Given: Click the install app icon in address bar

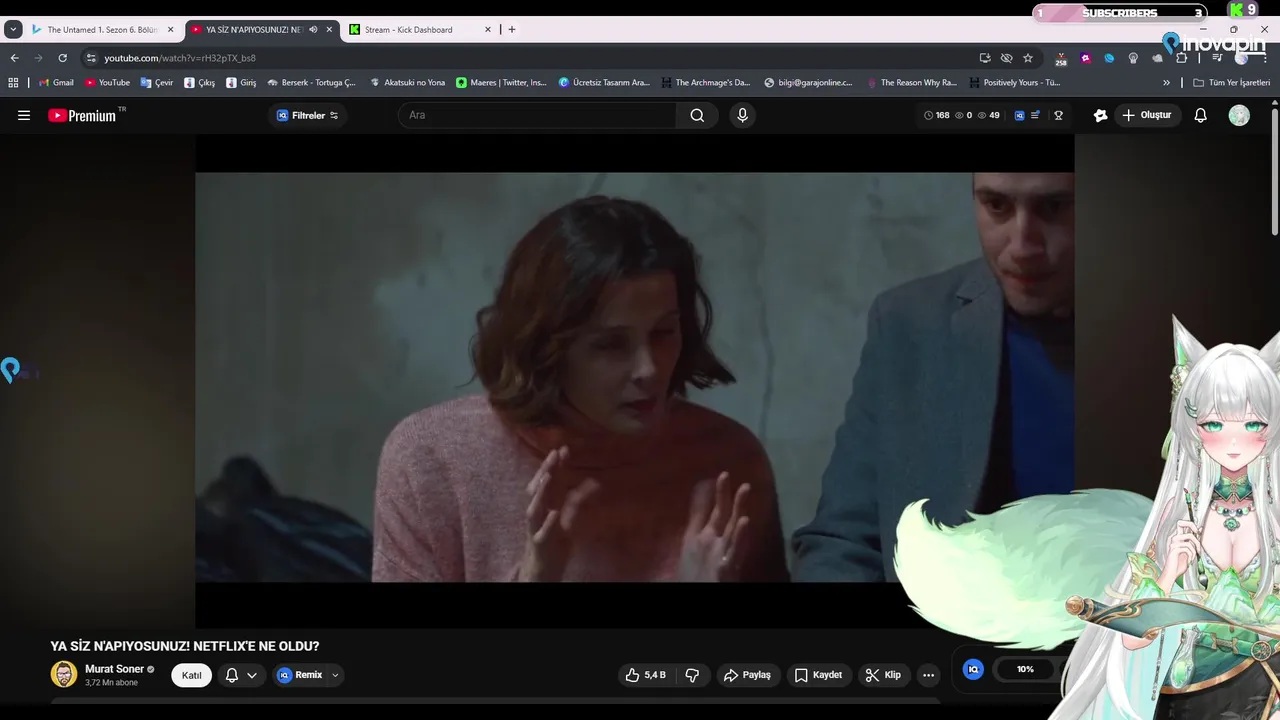Looking at the screenshot, I should coord(985,58).
